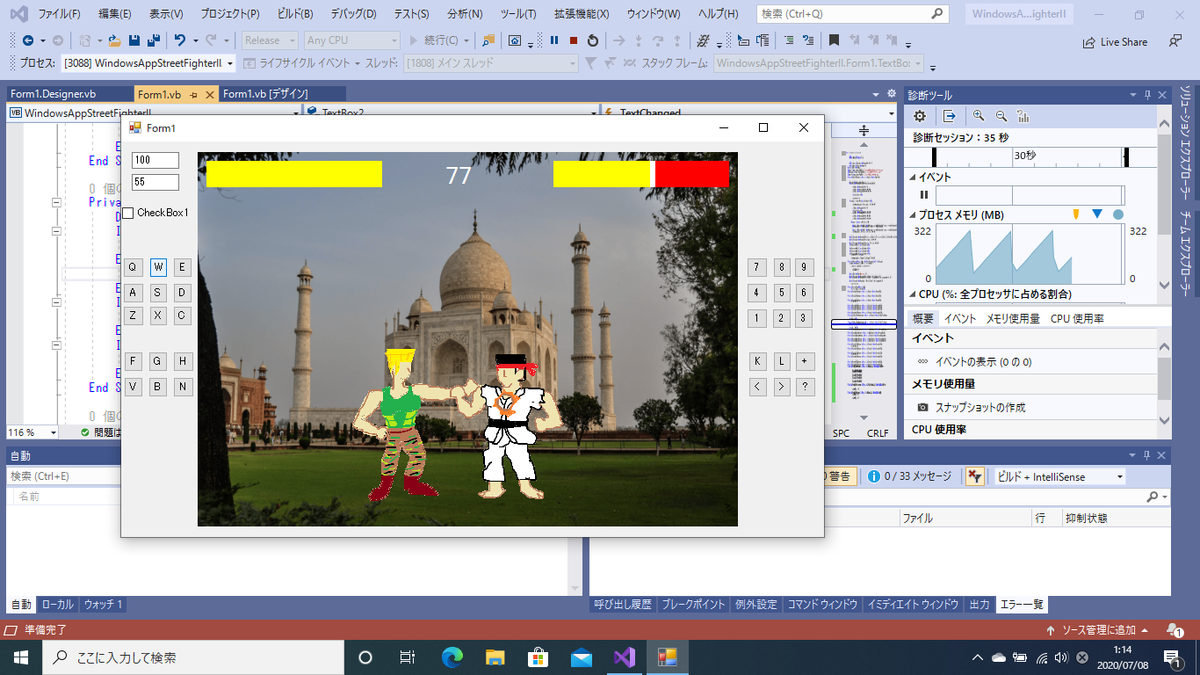Click the スナップショットの作成 link
The image size is (1200, 675).
click(980, 408)
